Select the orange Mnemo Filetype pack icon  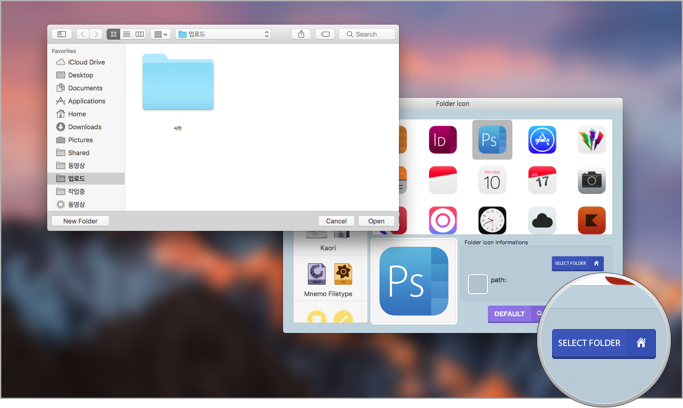coord(343,274)
